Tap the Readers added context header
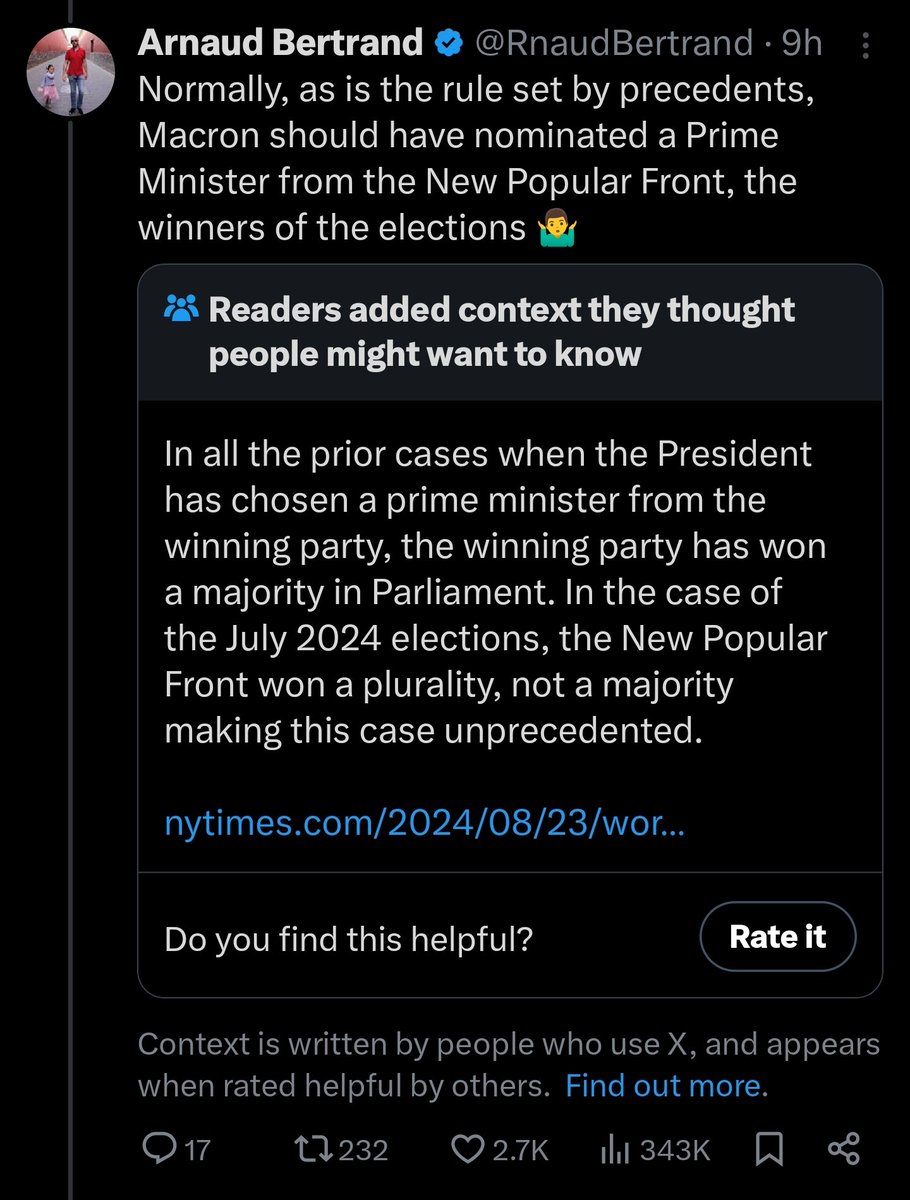The width and height of the screenshot is (910, 1200). pos(500,330)
